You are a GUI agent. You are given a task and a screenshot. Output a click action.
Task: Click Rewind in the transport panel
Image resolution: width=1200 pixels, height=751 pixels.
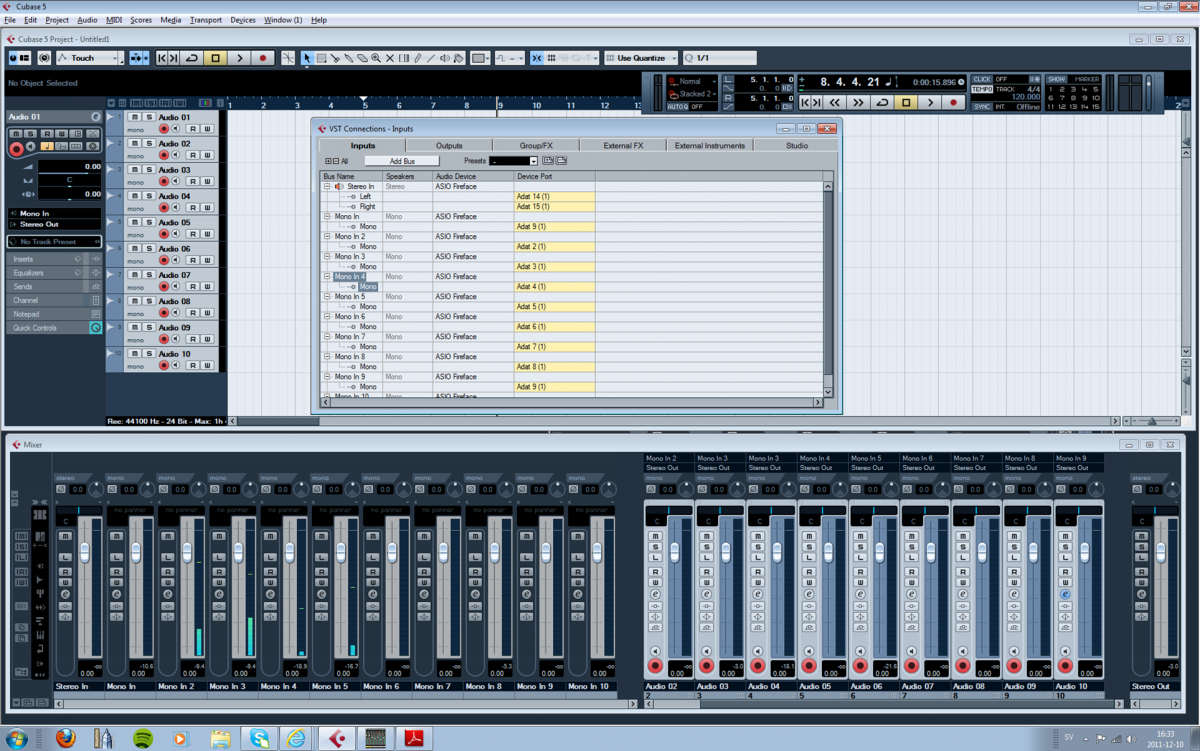[834, 102]
